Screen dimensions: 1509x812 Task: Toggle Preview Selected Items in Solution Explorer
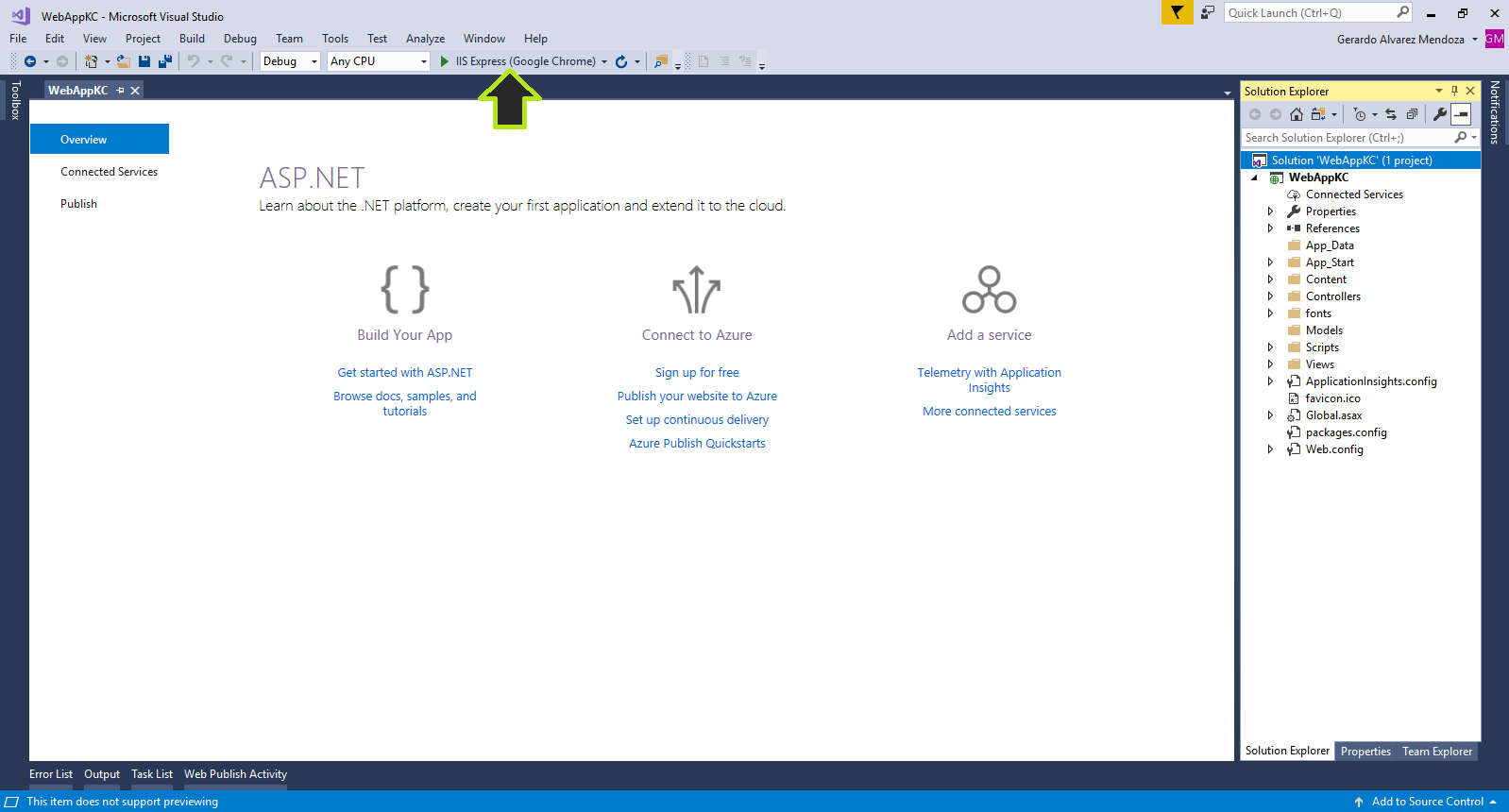1461,114
